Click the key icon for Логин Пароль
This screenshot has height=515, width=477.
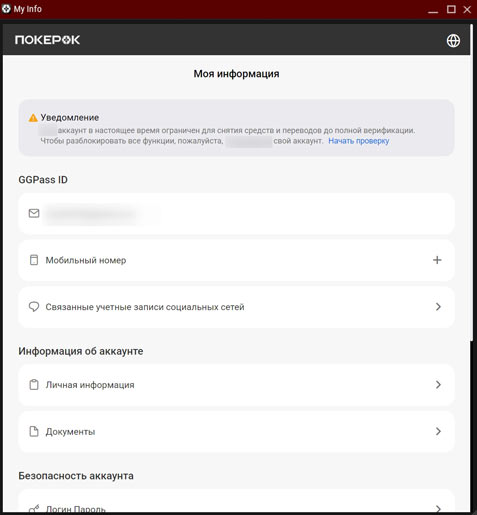tap(34, 509)
